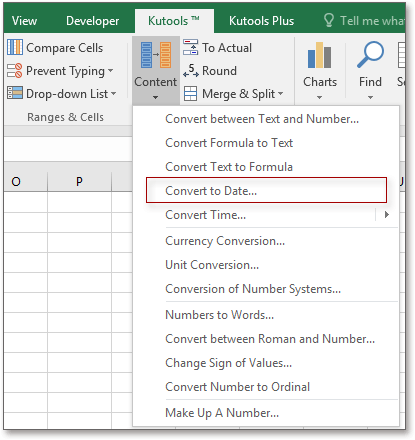Switch to the Kutools Plus tab
The image size is (415, 440).
(261, 21)
